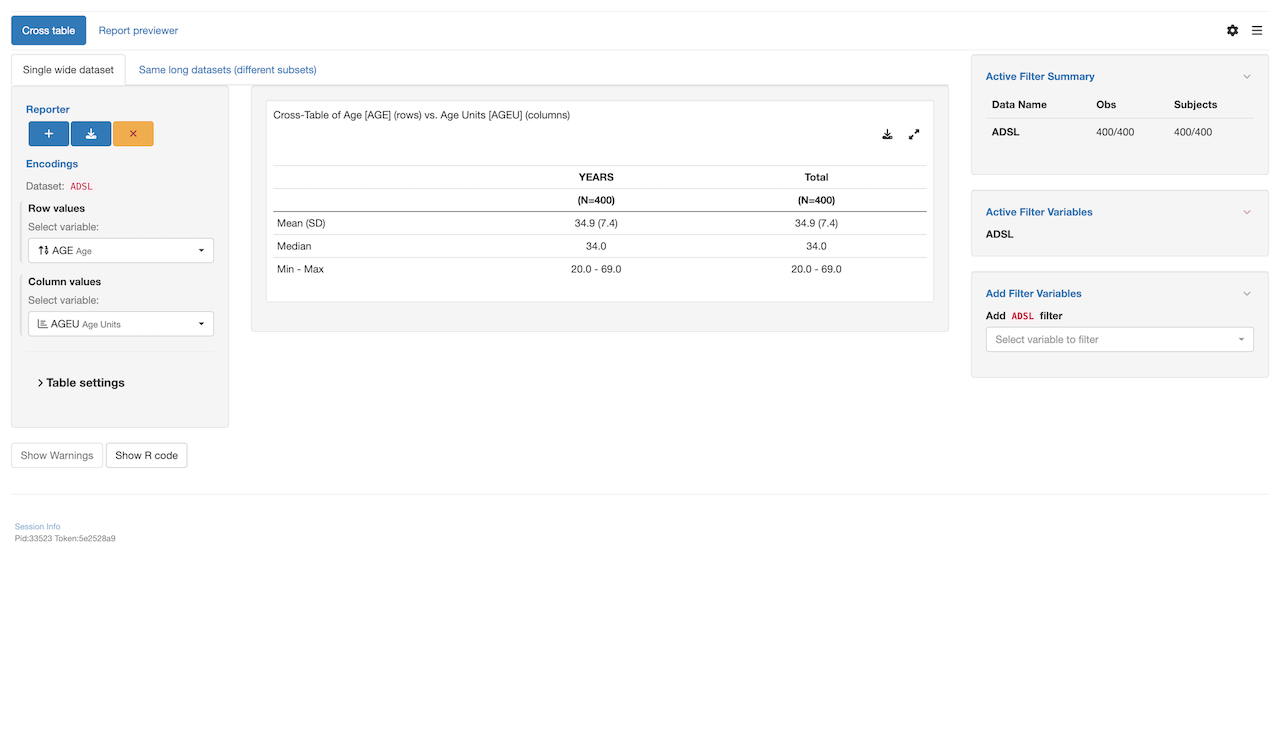Screen dimensions: 1280x738
Task: Open the Select variable to filter dropdown
Action: [1119, 340]
